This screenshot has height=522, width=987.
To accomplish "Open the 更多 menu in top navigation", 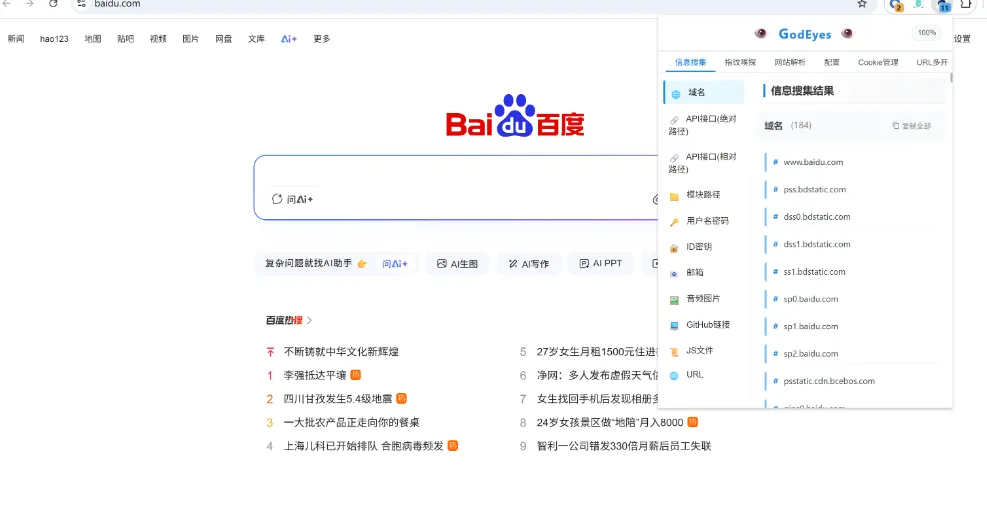I will point(322,39).
